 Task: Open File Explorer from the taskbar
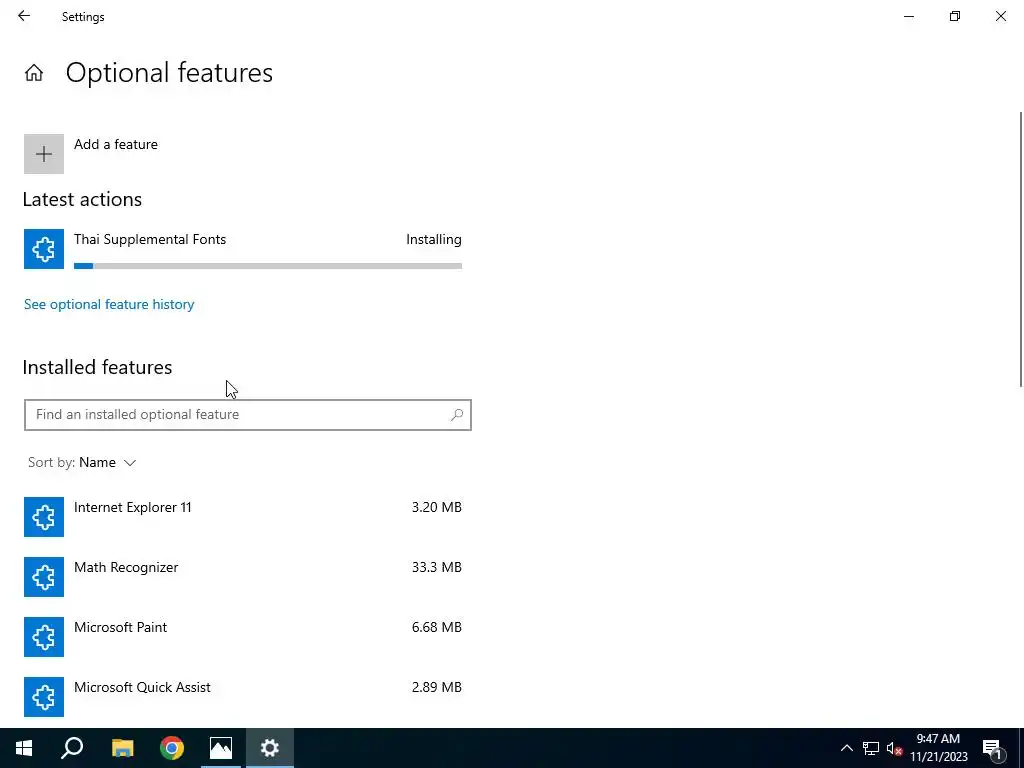tap(122, 748)
